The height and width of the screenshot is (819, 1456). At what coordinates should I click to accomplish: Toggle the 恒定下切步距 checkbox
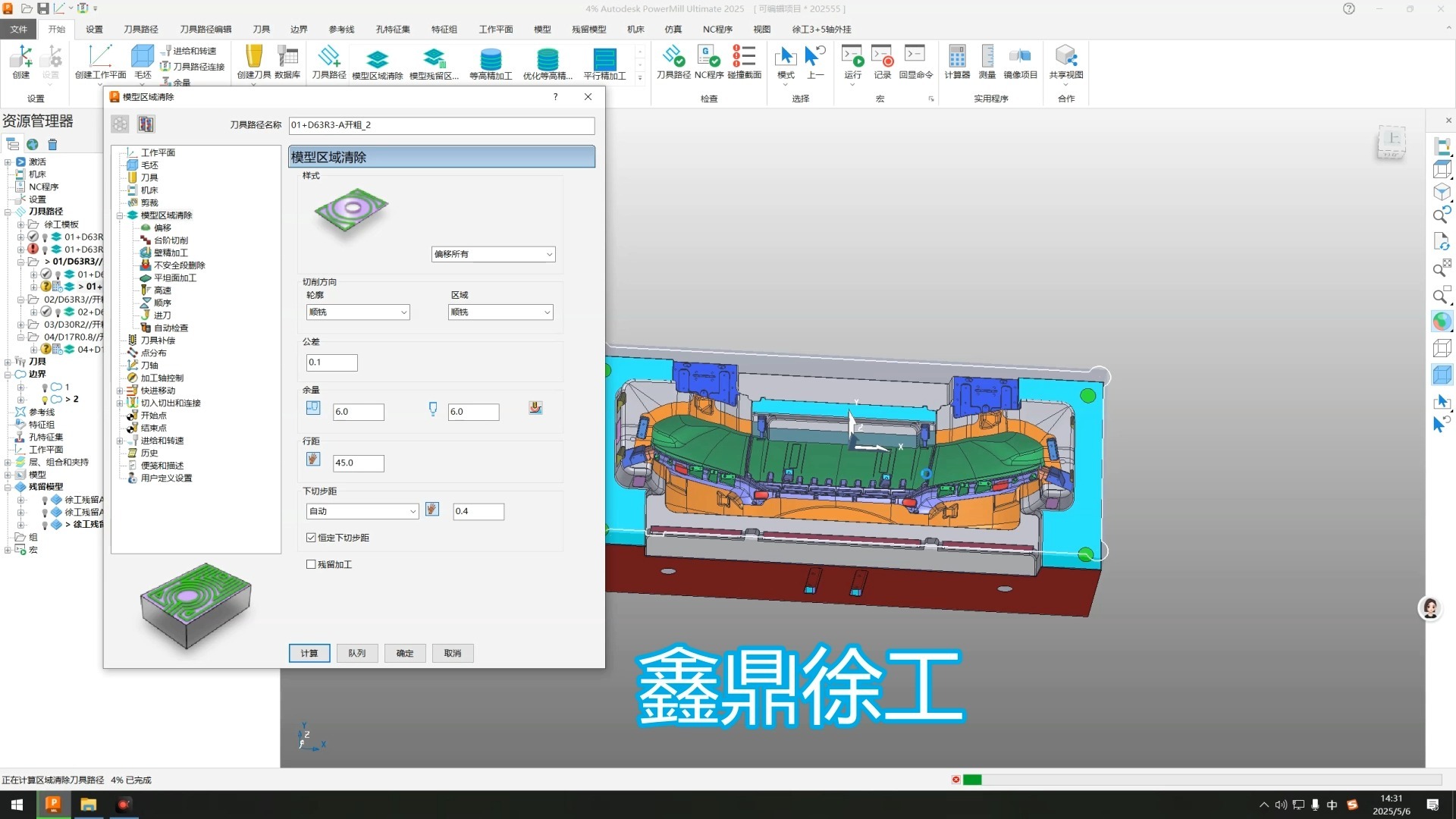311,538
